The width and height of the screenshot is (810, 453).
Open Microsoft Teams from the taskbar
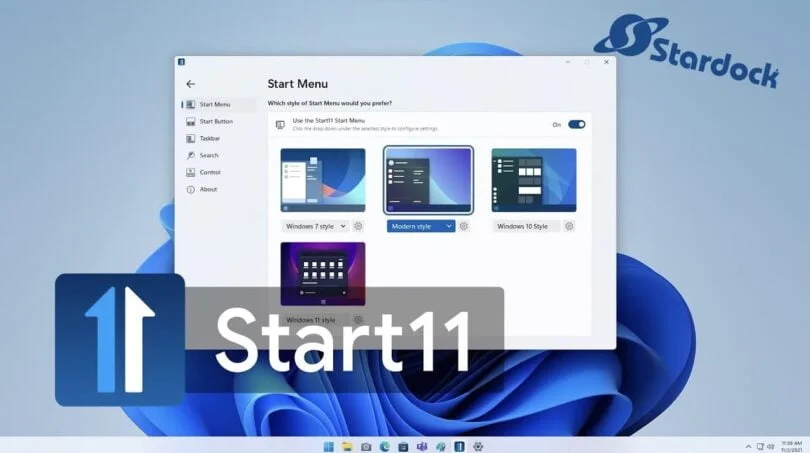pyautogui.click(x=422, y=446)
